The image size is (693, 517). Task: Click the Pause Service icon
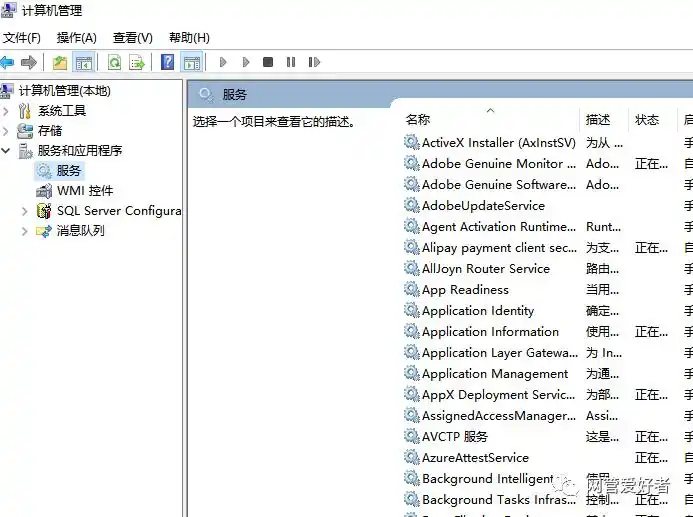(x=290, y=62)
